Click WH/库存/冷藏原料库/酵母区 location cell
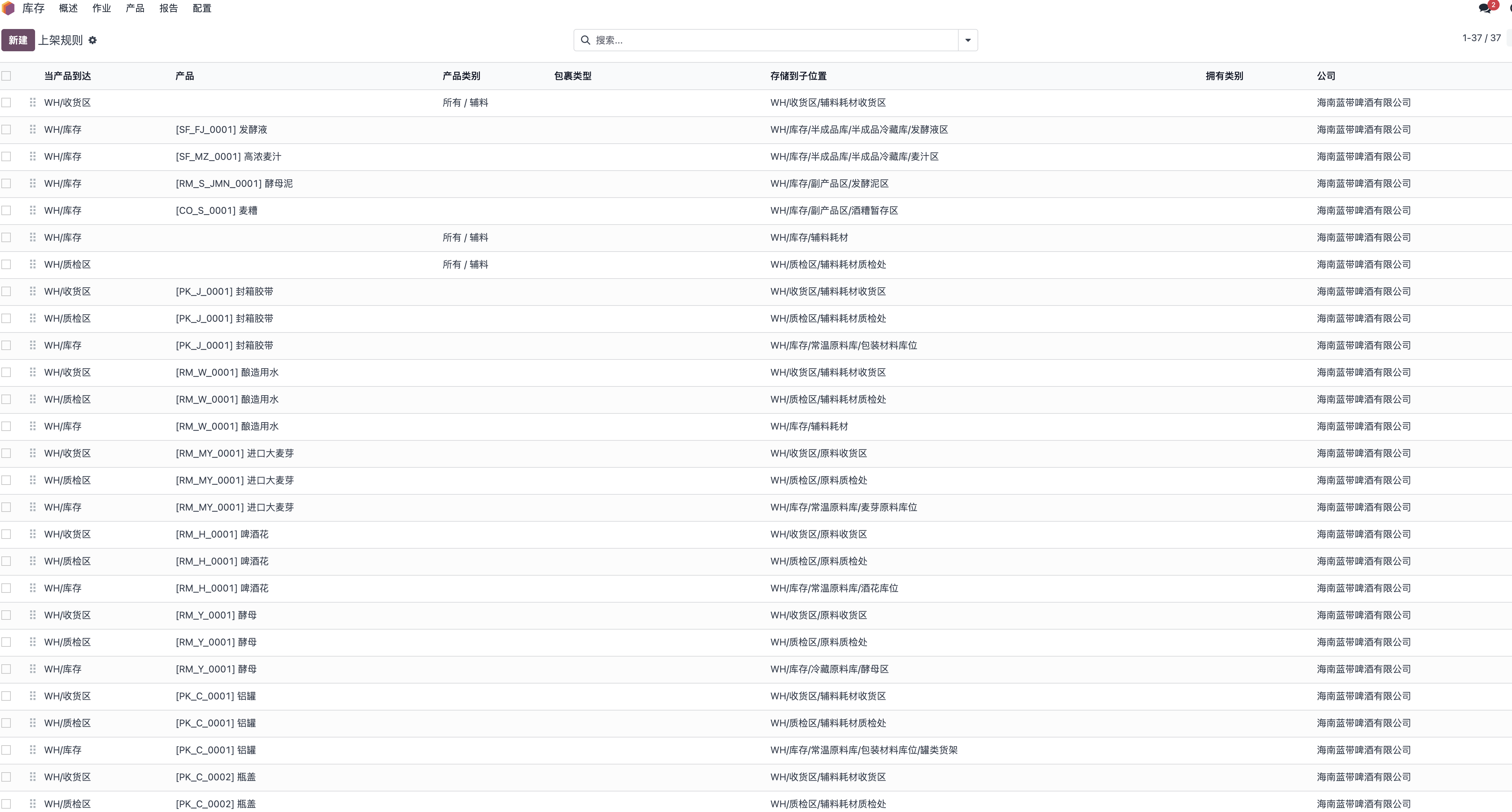Viewport: 1512px width, 812px height. point(830,669)
